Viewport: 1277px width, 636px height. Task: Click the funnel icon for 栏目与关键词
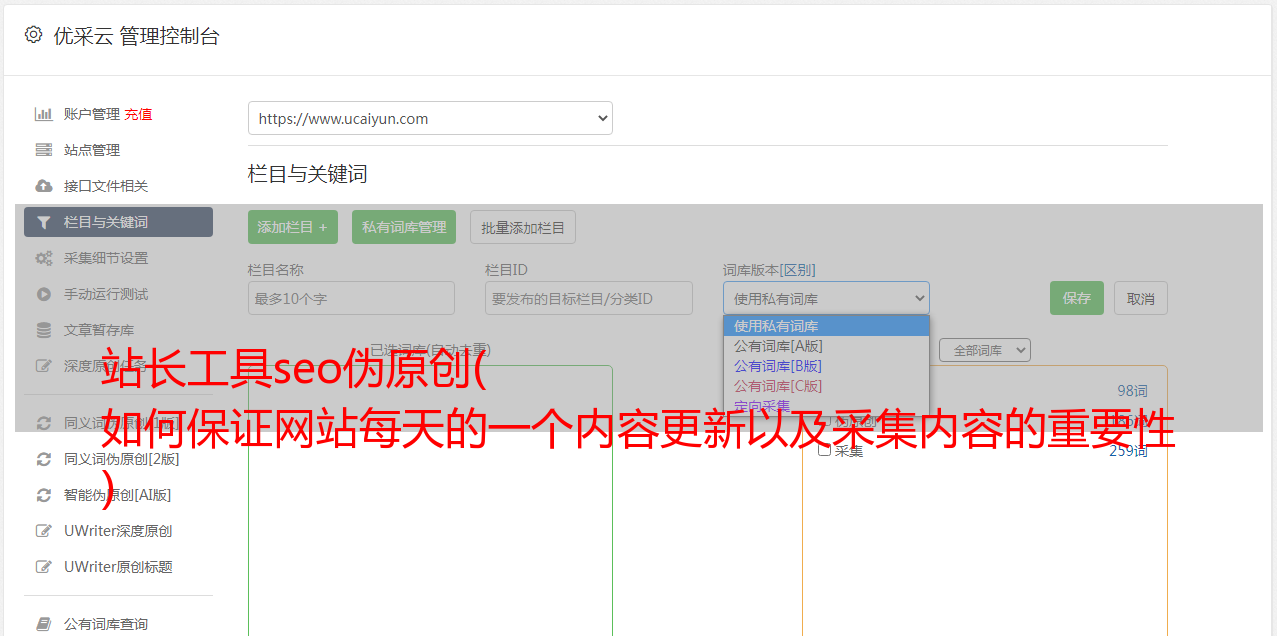click(43, 222)
